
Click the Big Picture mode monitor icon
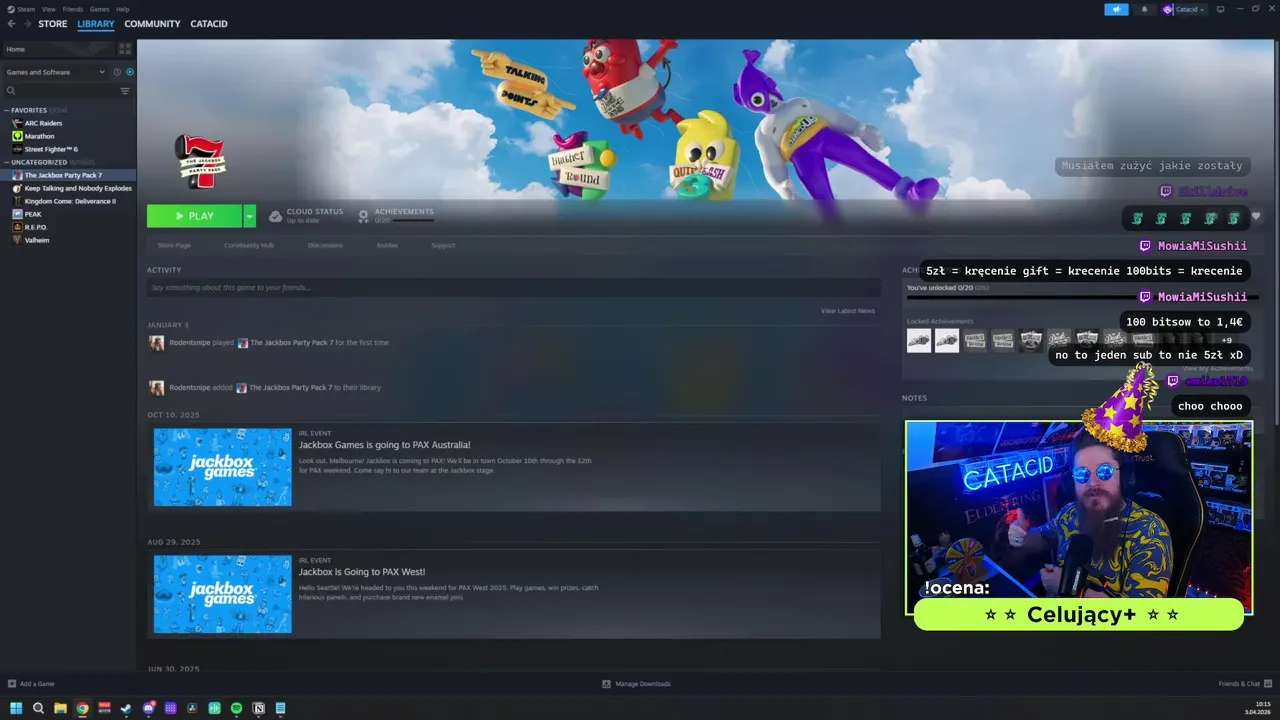coord(1220,9)
